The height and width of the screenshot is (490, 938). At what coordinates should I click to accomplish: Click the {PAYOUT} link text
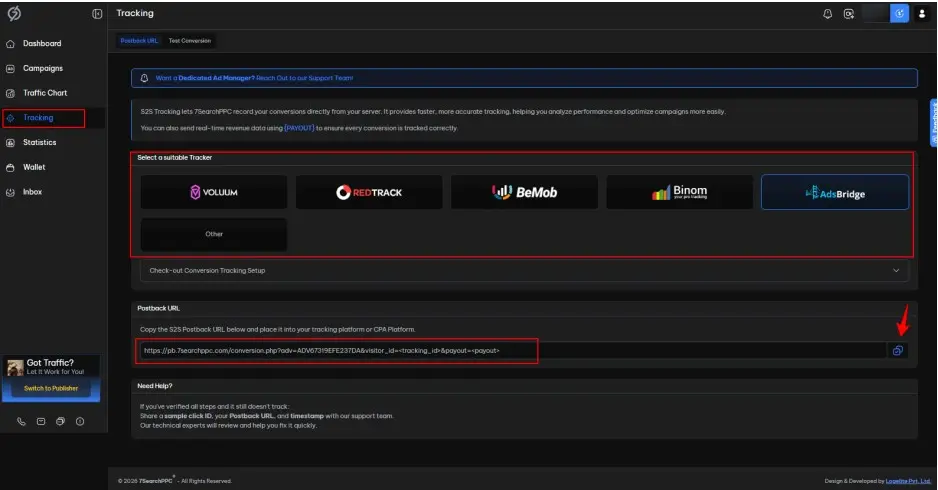click(x=299, y=128)
